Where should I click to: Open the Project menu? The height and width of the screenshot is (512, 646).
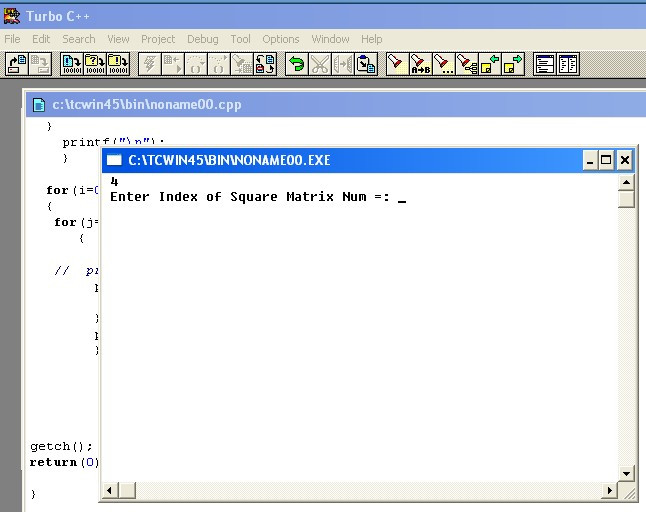click(158, 39)
